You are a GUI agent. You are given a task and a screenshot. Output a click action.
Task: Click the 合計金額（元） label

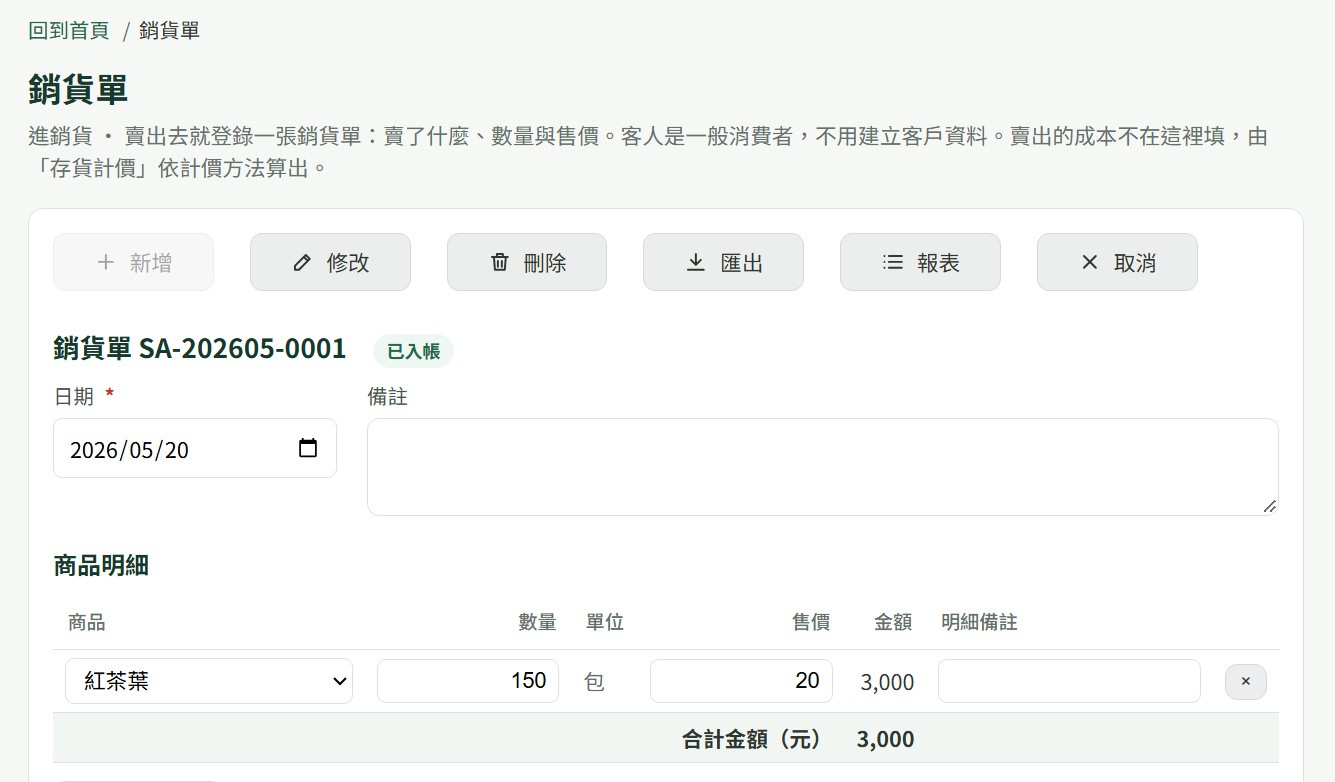click(x=752, y=739)
